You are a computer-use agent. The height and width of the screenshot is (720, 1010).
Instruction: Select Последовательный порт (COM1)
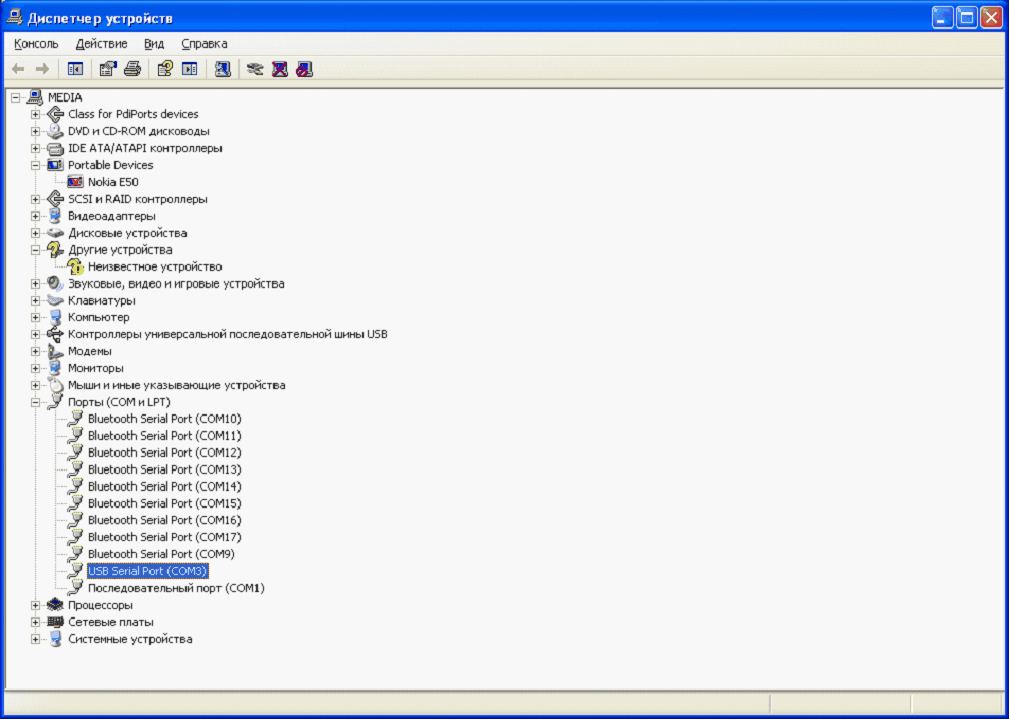click(176, 588)
